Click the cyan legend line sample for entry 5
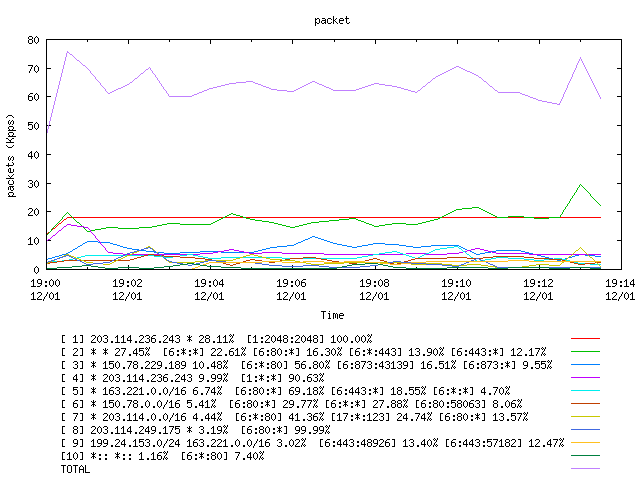This screenshot has width=640, height=480. pyautogui.click(x=585, y=391)
